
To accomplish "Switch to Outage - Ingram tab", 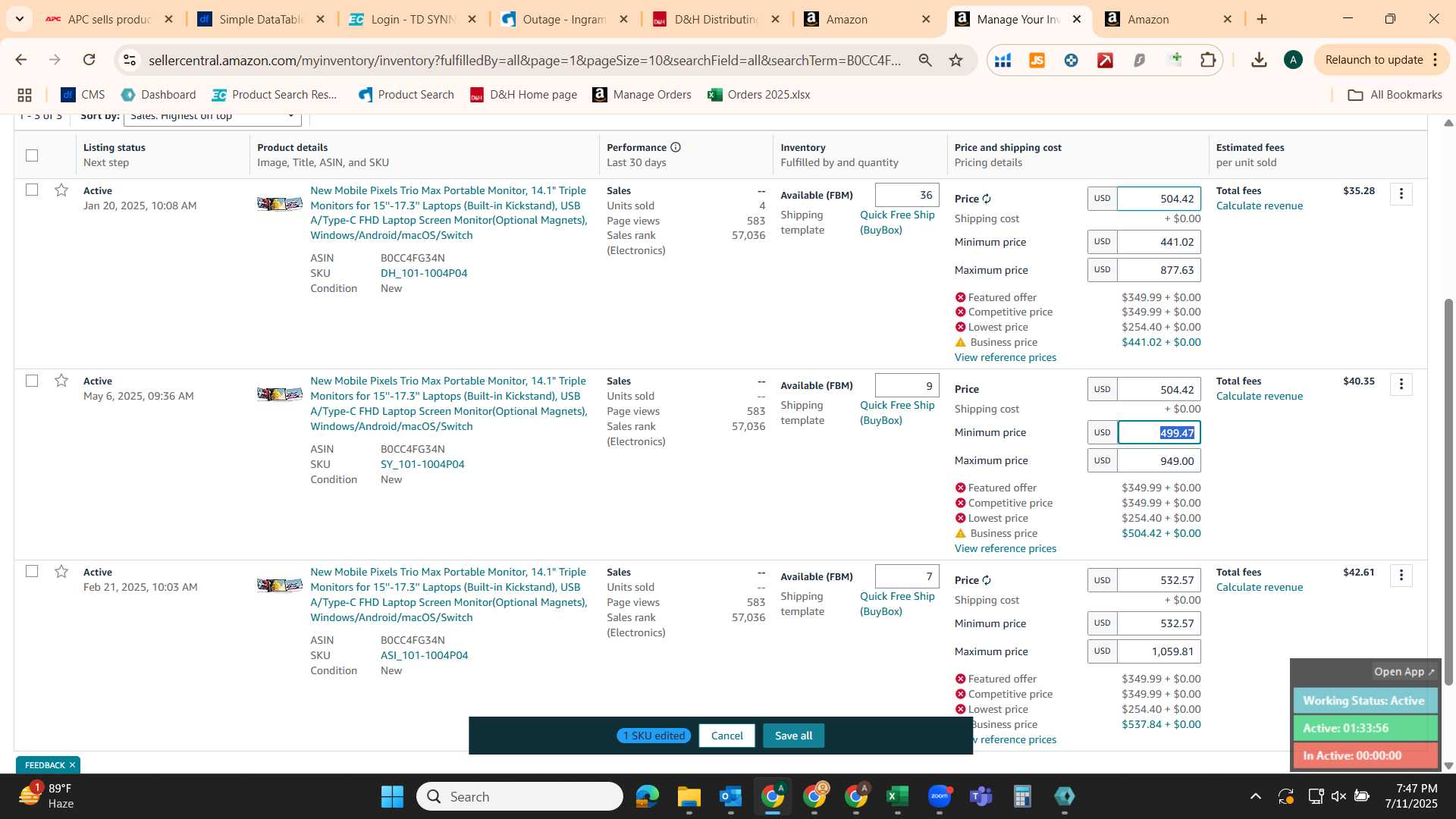I will [565, 19].
